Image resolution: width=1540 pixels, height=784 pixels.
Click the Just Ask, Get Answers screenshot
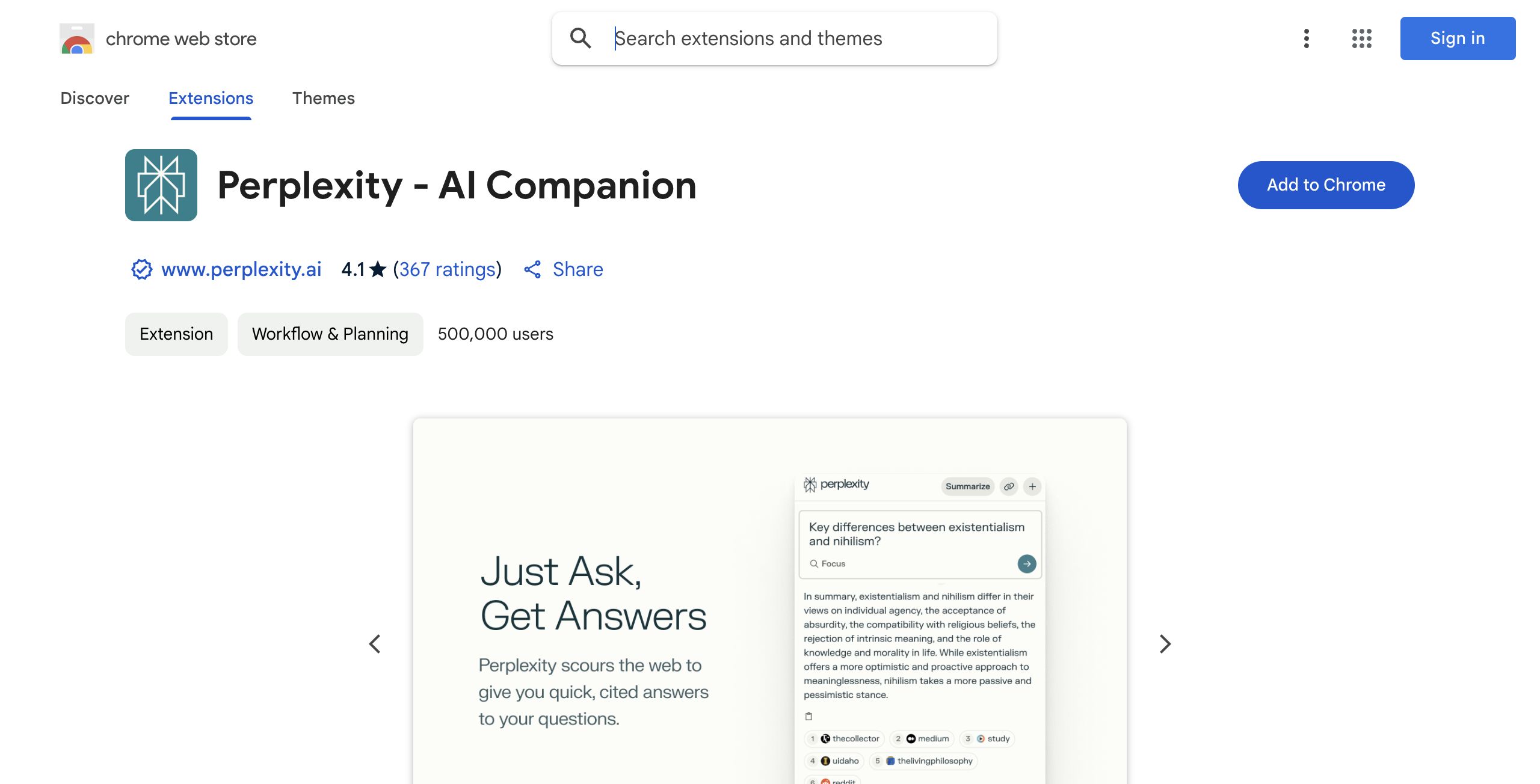[x=770, y=601]
